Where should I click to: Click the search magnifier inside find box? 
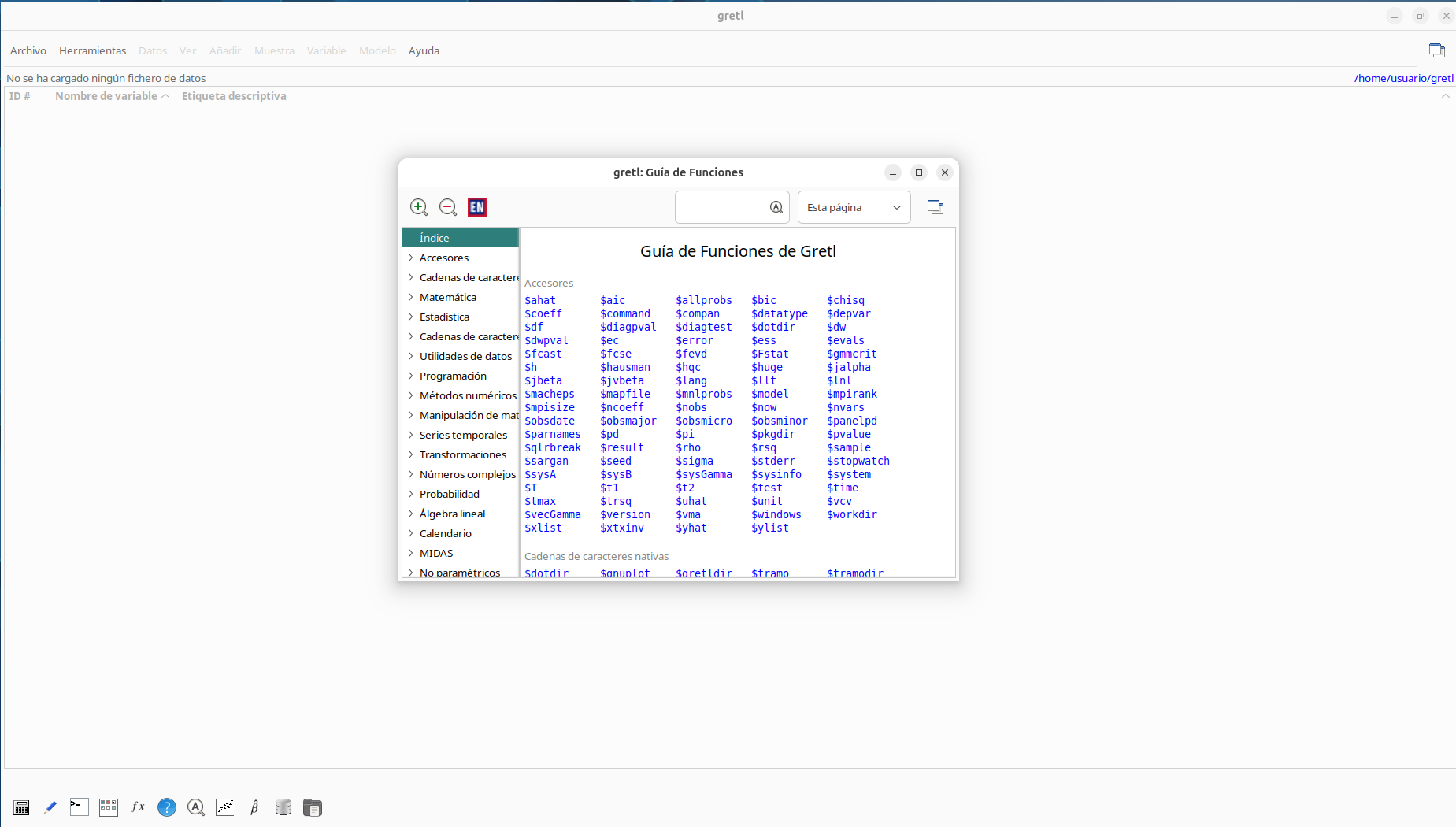click(776, 207)
